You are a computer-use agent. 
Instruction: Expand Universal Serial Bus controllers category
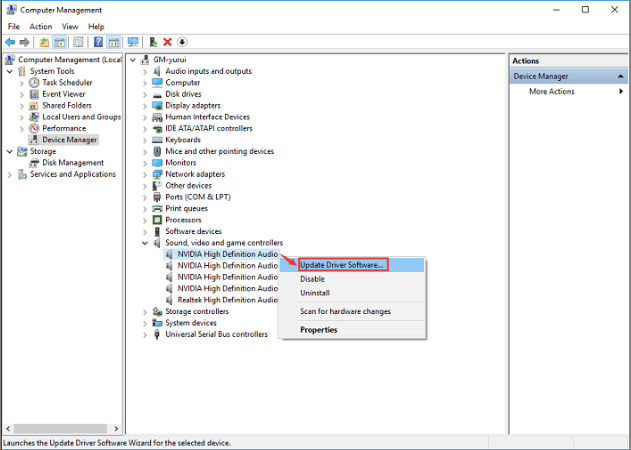144,335
